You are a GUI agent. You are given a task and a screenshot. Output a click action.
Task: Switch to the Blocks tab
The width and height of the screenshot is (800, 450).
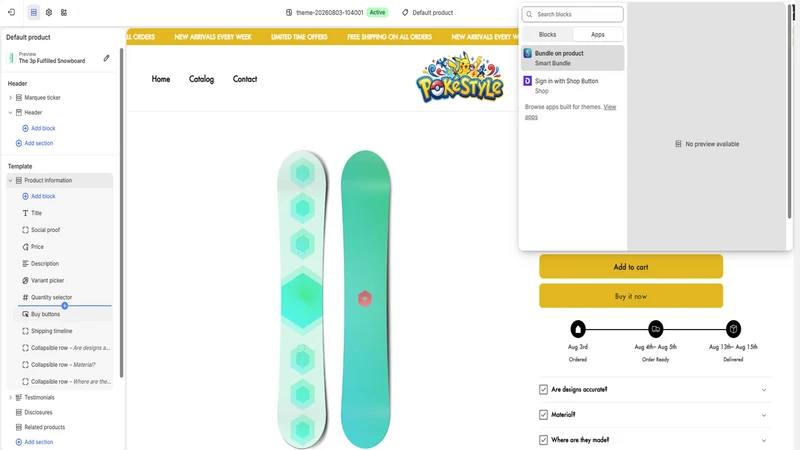(547, 34)
